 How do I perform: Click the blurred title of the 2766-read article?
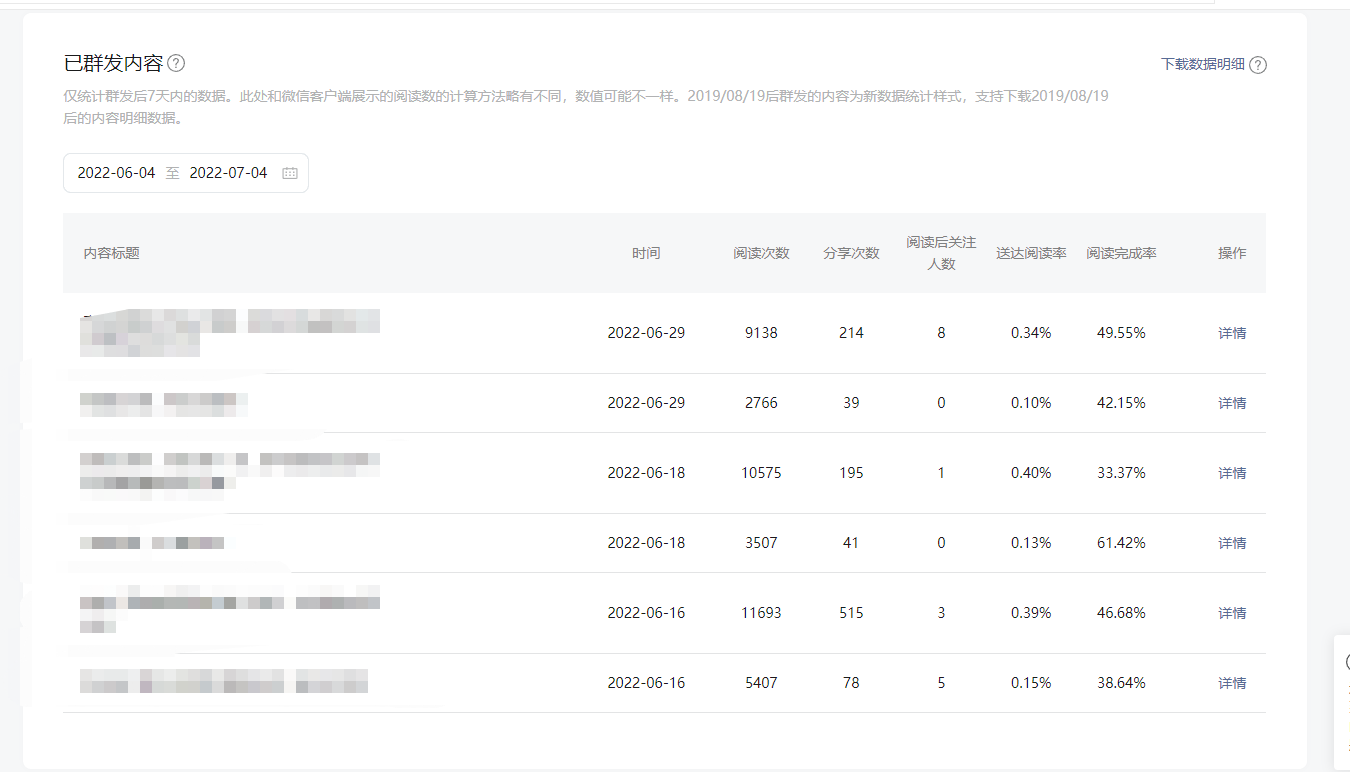(163, 403)
